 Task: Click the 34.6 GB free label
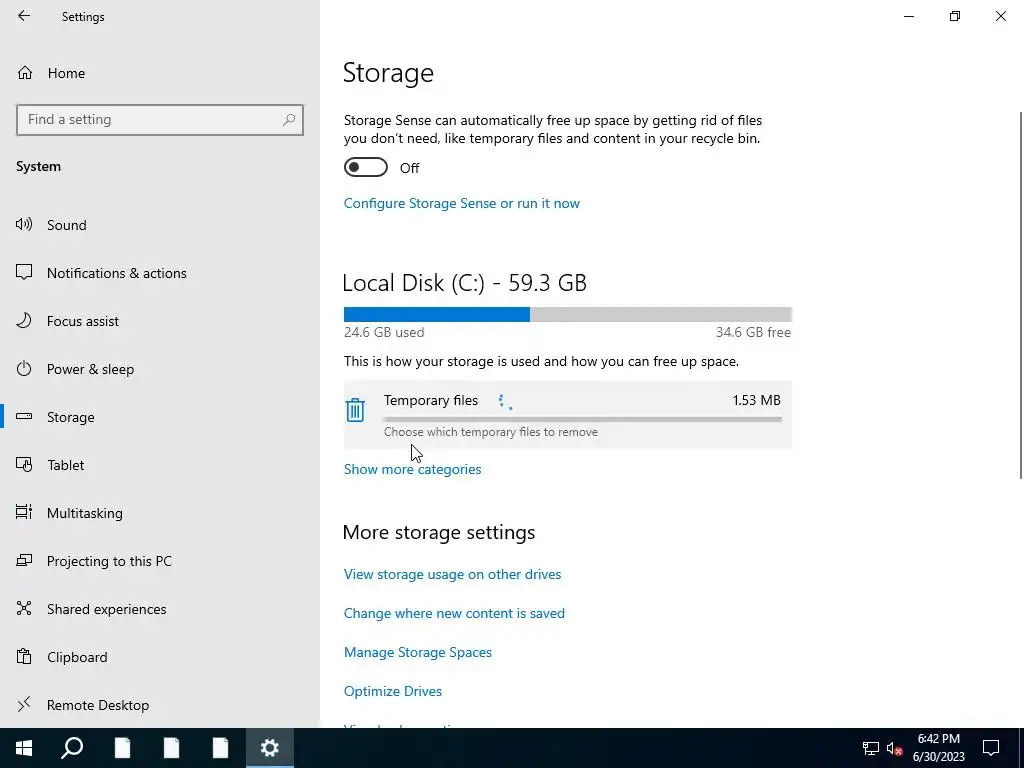(x=753, y=332)
